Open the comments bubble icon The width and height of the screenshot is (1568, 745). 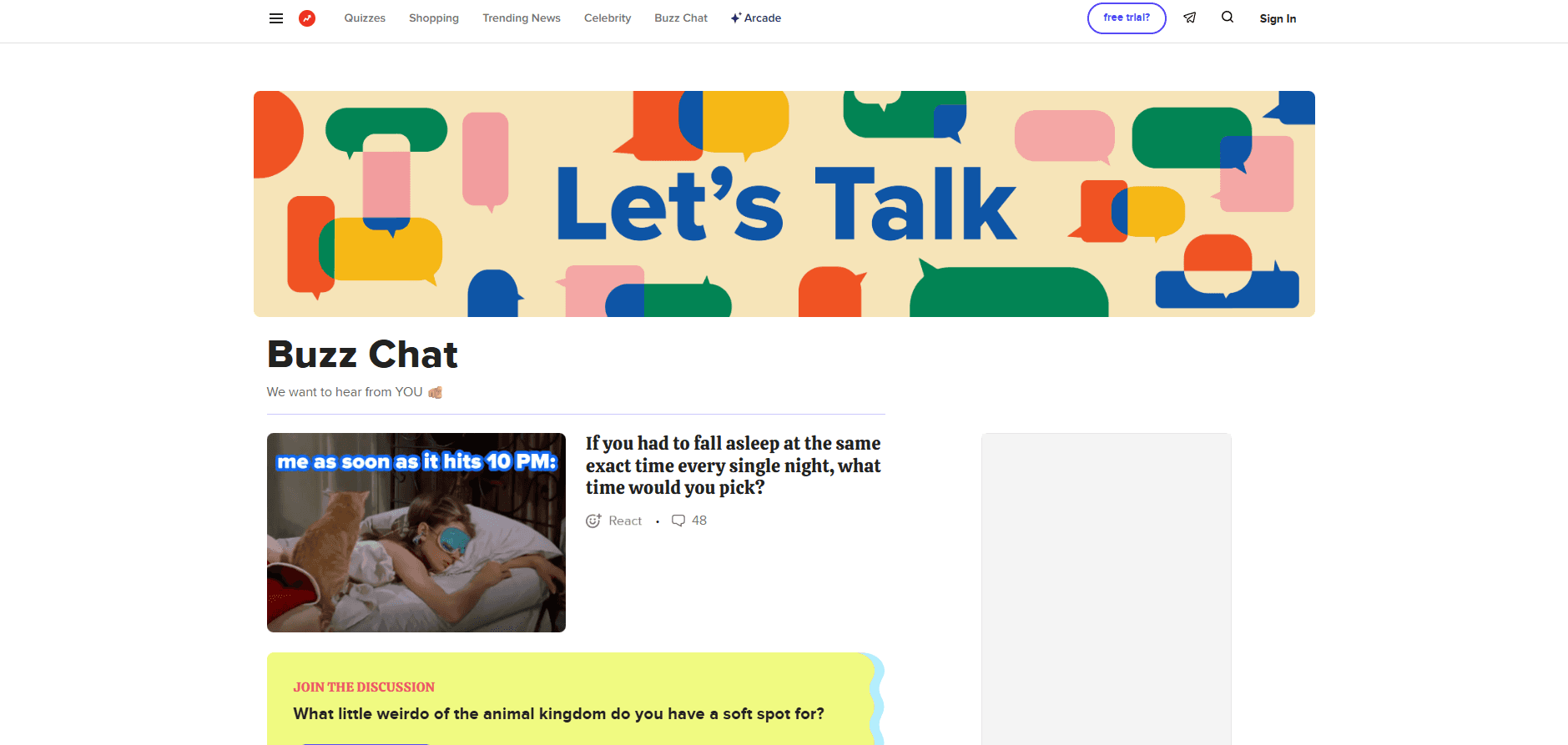coord(678,521)
